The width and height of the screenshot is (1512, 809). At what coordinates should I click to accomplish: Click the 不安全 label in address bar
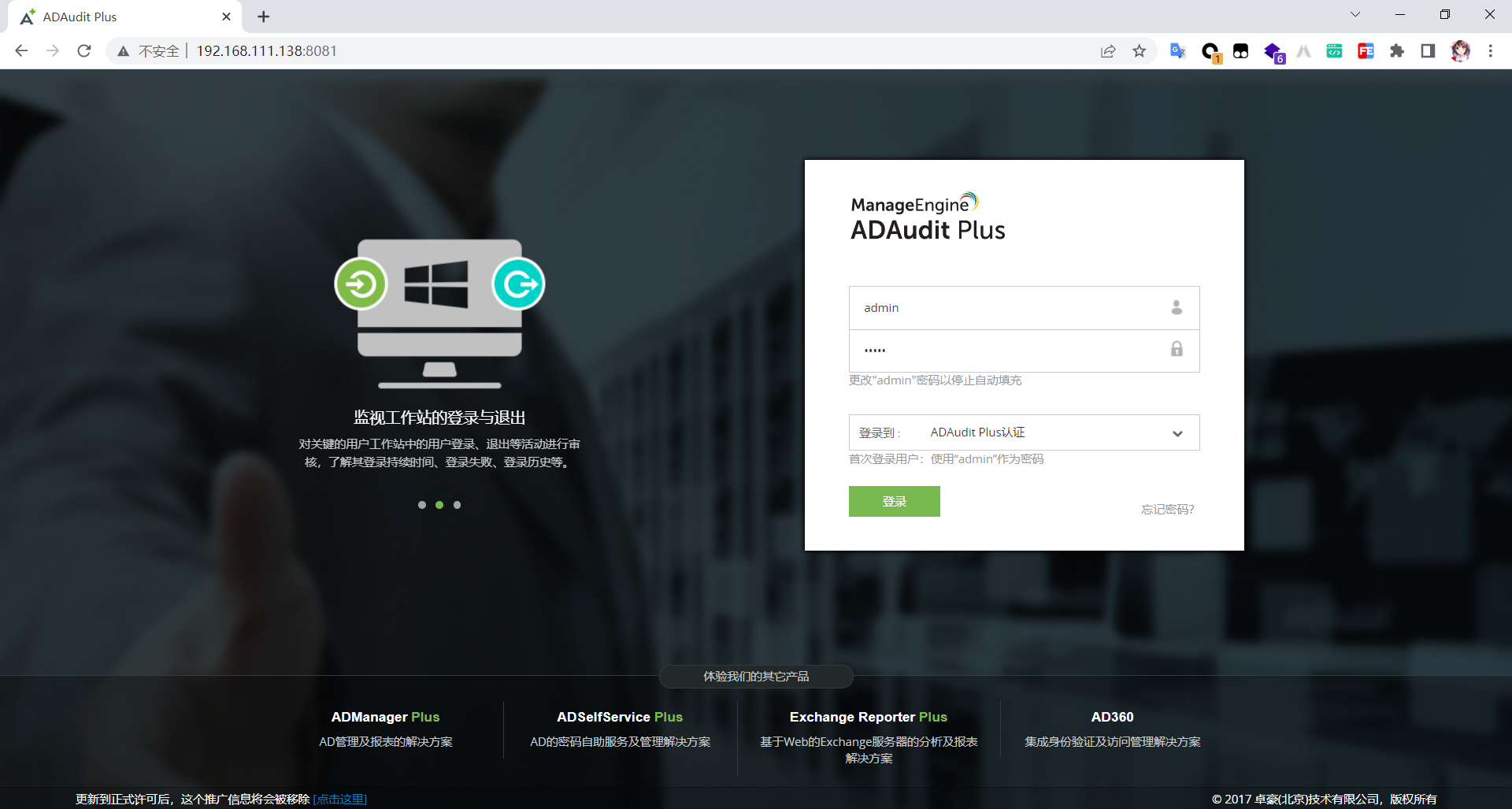(x=159, y=51)
